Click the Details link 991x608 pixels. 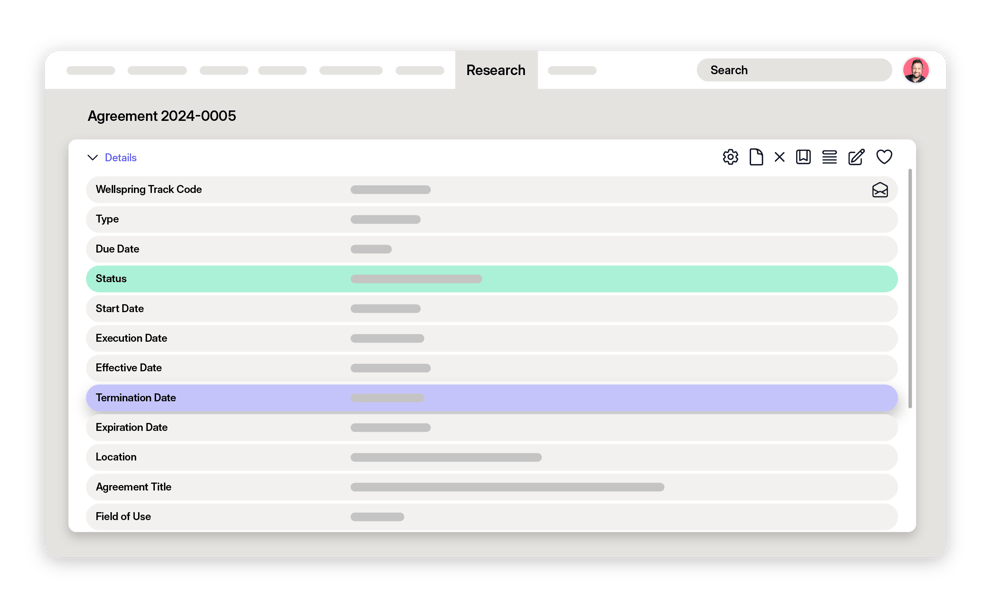pyautogui.click(x=121, y=157)
